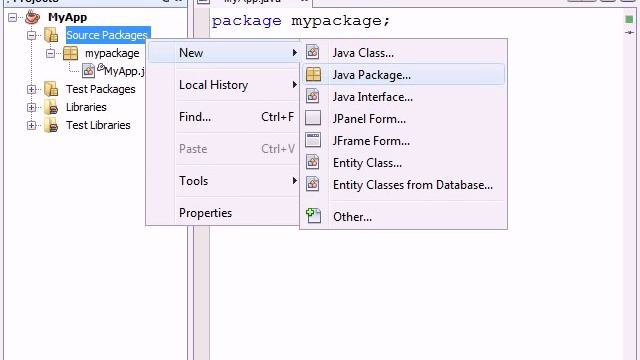
Task: Select Test Packages label in tree
Action: pos(101,89)
